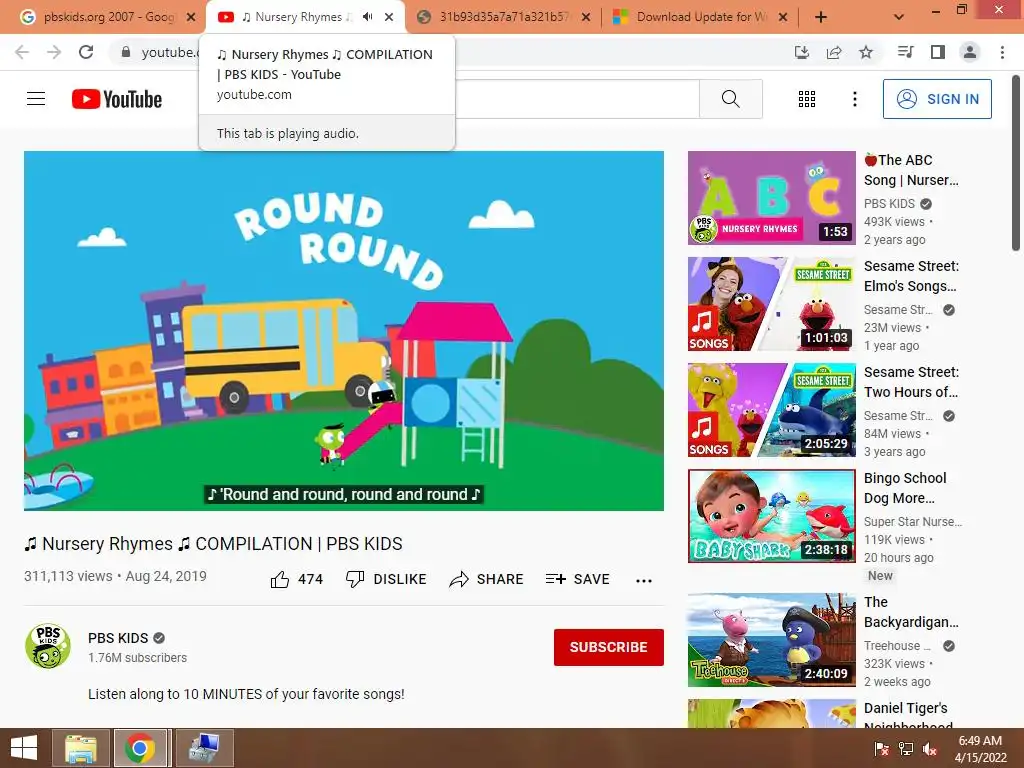Click SAVE to playlist button
Viewport: 1024px width, 768px height.
click(577, 579)
